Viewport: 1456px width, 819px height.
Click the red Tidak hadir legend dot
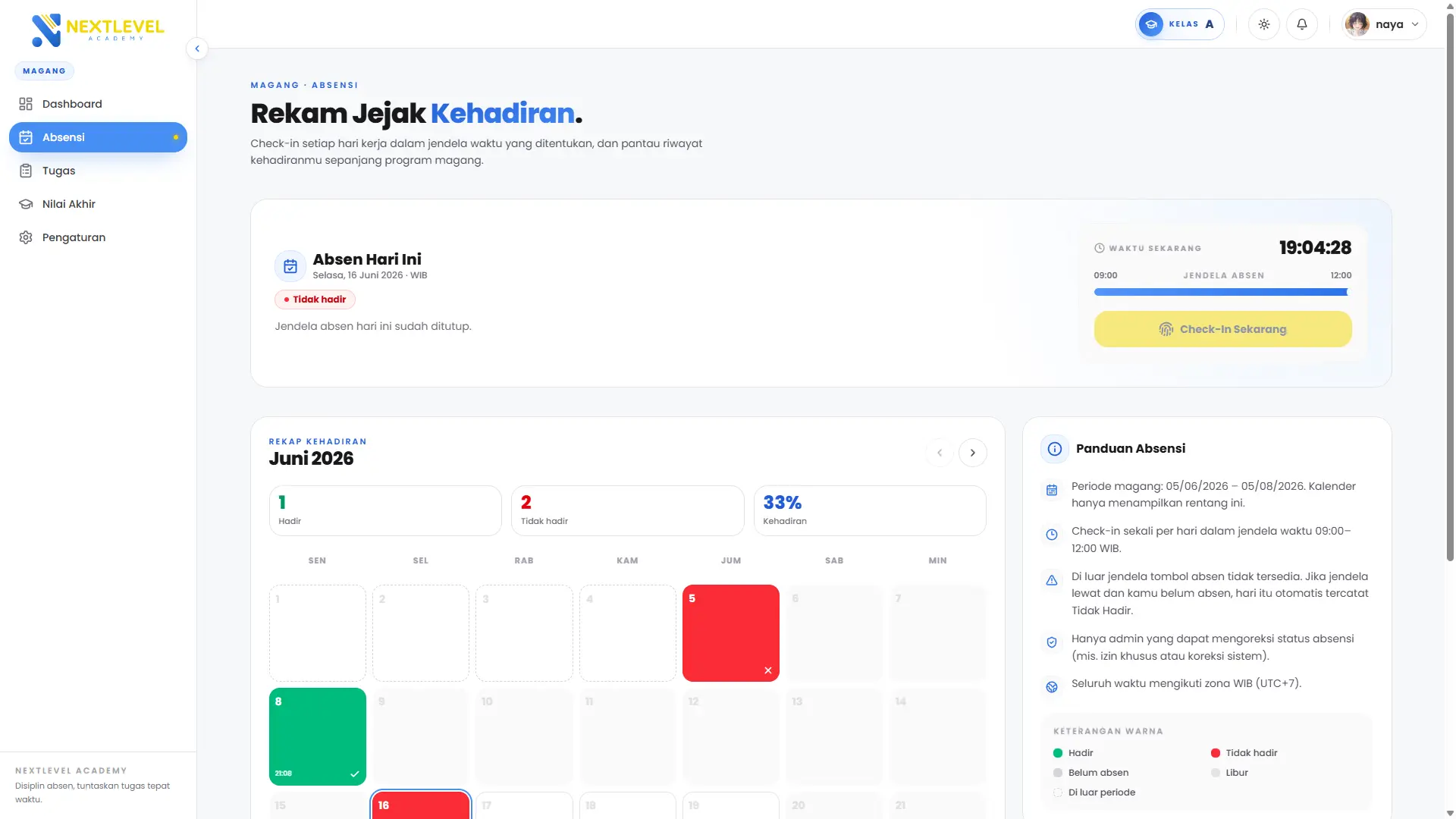pos(1216,753)
